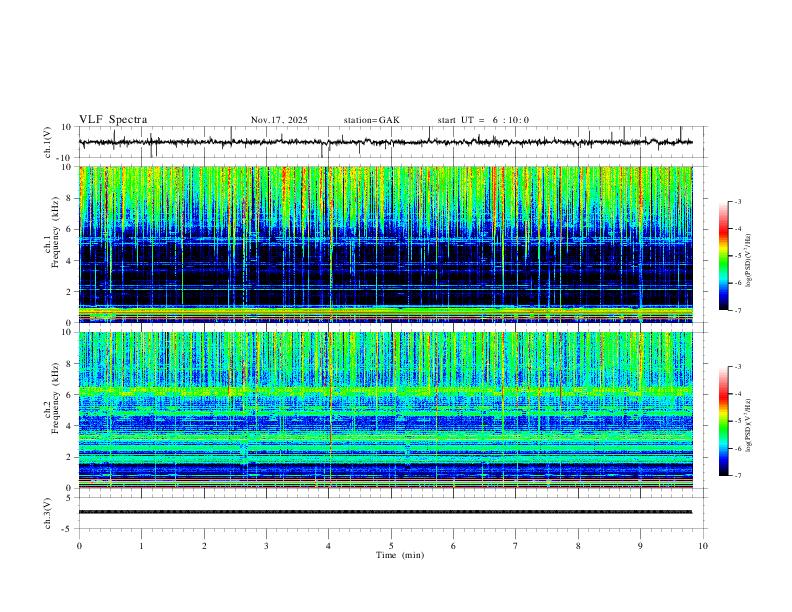Click the "-4" tick on ch.2 colorbar
This screenshot has width=792, height=612.
738,394
